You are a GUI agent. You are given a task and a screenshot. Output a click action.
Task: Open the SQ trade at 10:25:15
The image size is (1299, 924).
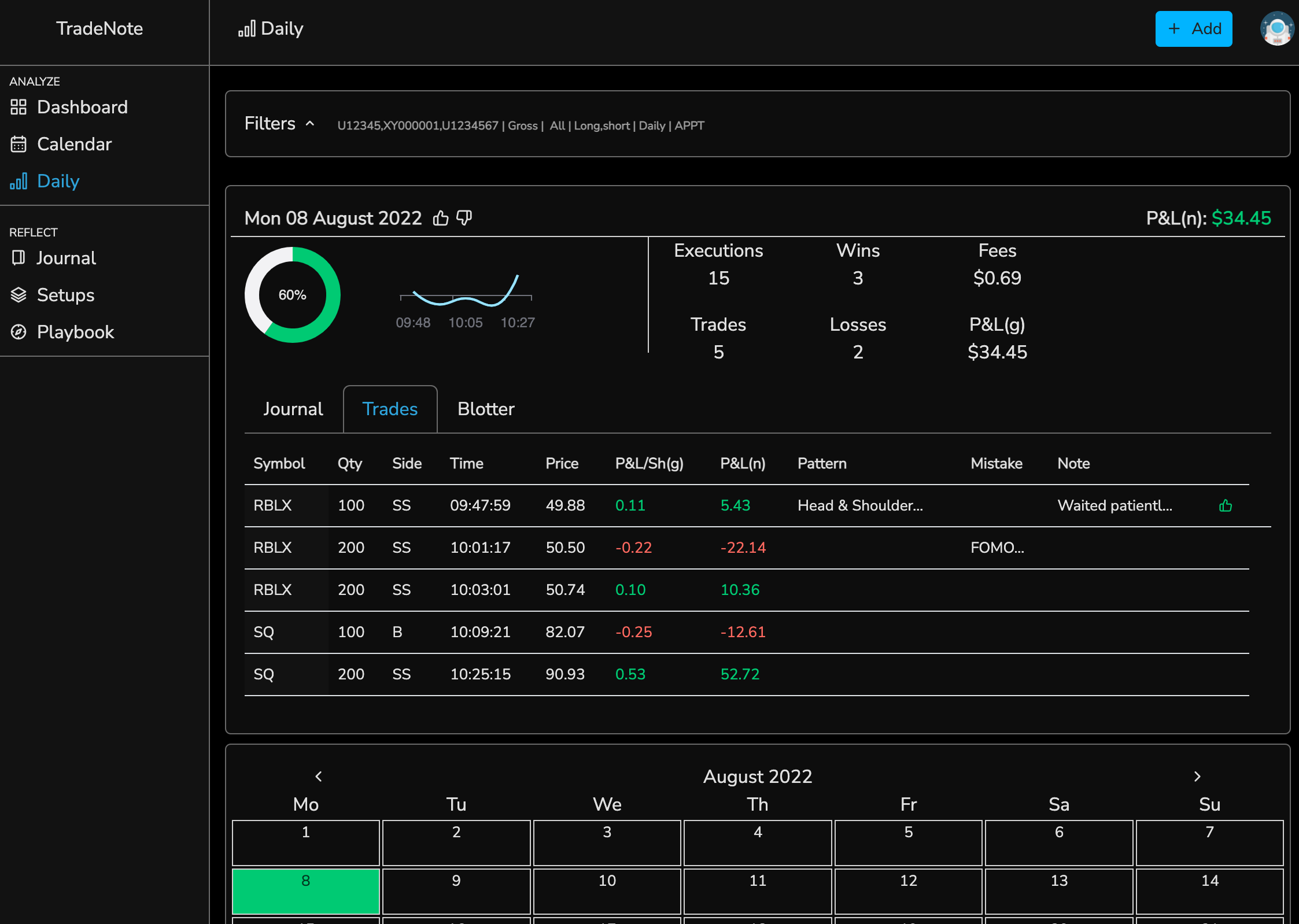(747, 674)
